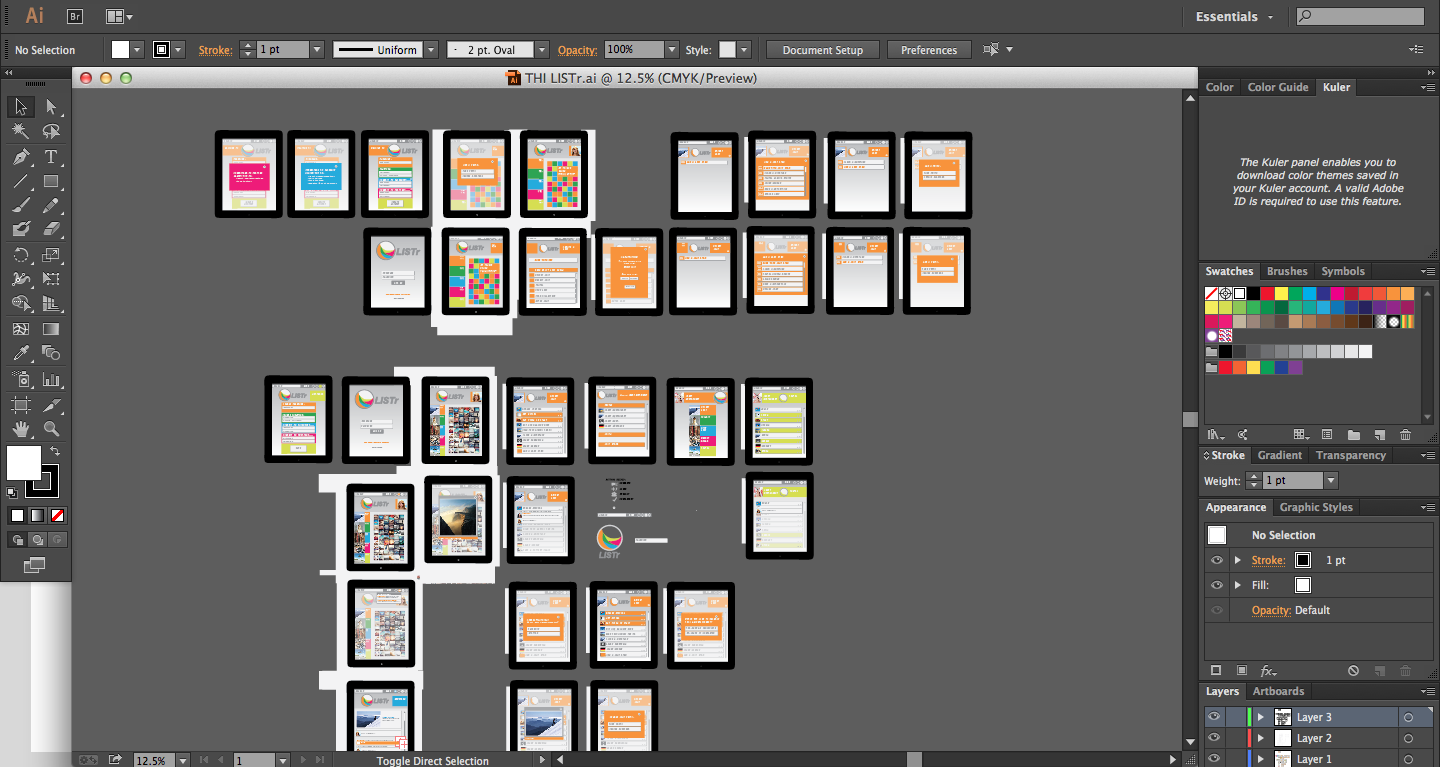Select the Eyedropper tool
Image resolution: width=1440 pixels, height=767 pixels.
[x=21, y=352]
